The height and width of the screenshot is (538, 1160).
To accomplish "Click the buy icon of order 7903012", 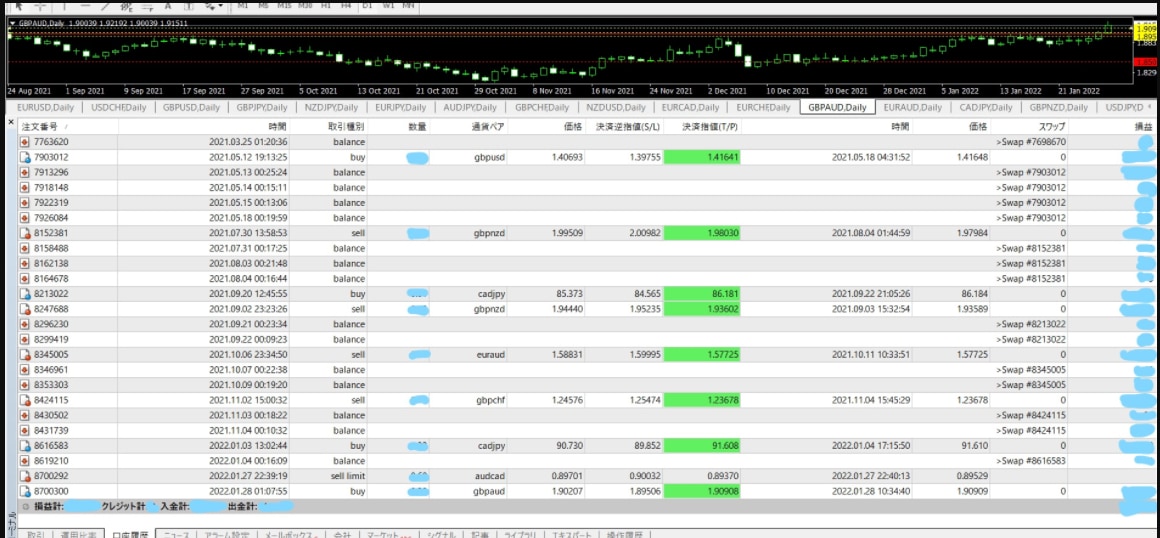I will 24,157.
